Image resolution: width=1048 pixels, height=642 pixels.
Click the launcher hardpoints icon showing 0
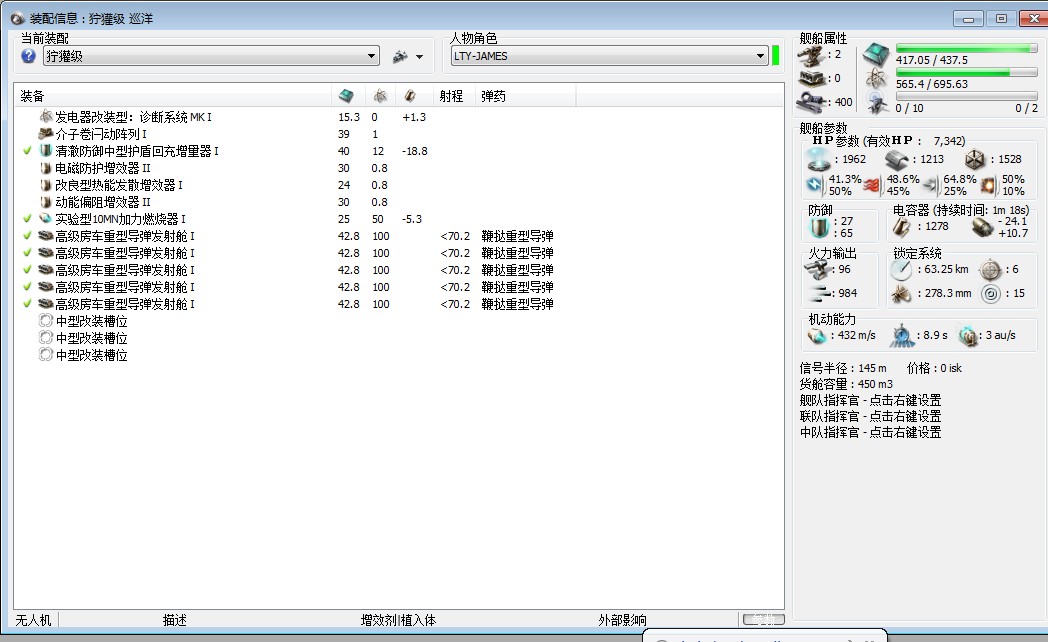(811, 79)
